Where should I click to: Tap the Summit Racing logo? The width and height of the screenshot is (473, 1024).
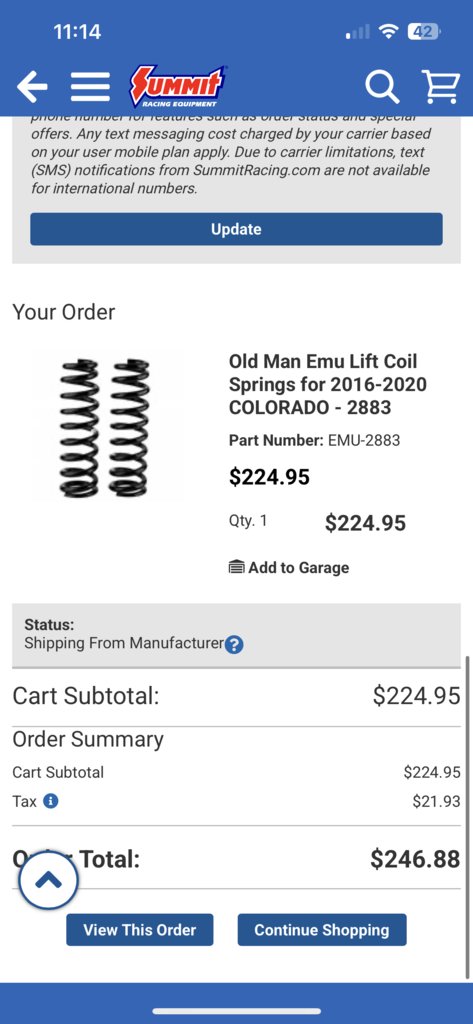point(178,86)
